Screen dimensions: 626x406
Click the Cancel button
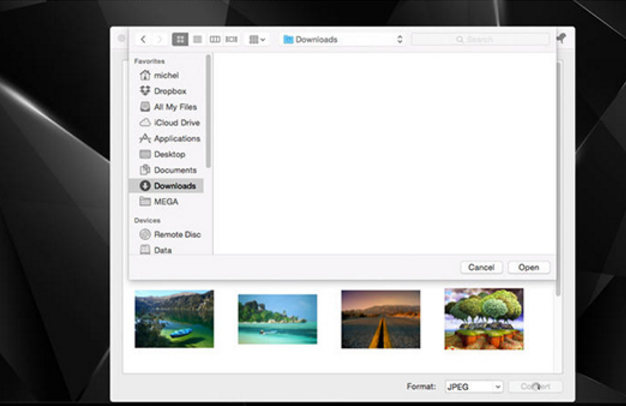(x=481, y=267)
